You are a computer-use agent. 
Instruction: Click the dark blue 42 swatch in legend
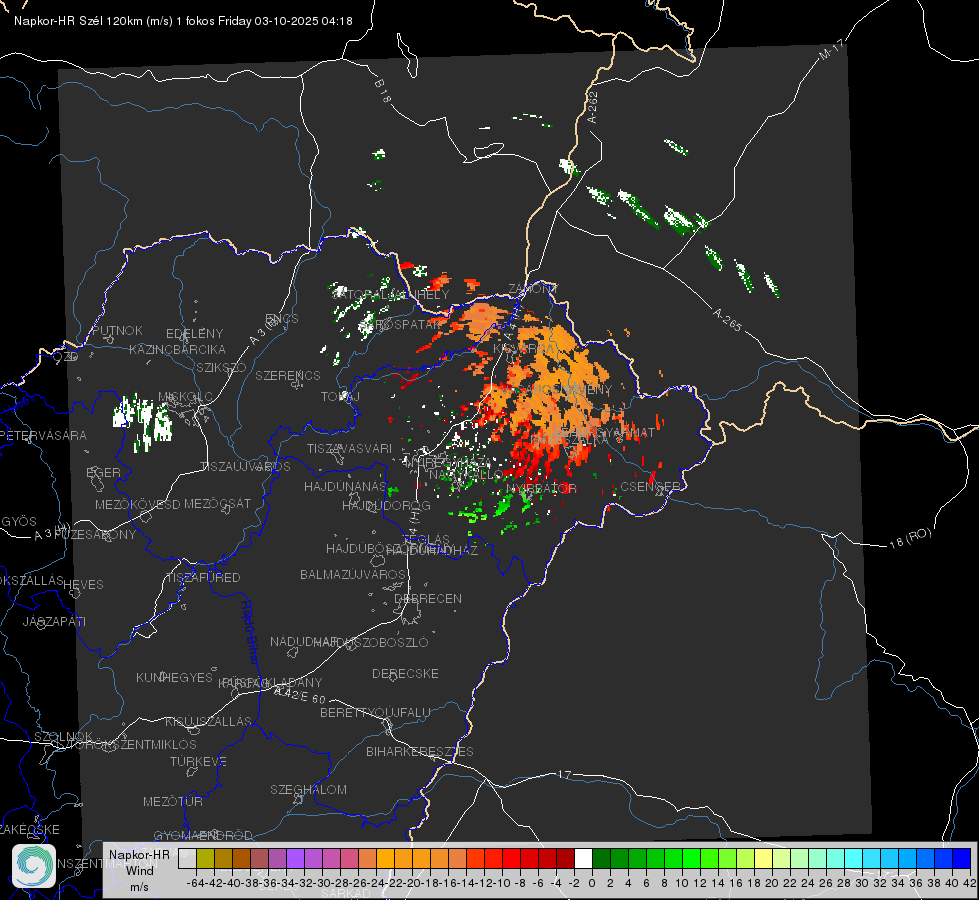(x=962, y=858)
